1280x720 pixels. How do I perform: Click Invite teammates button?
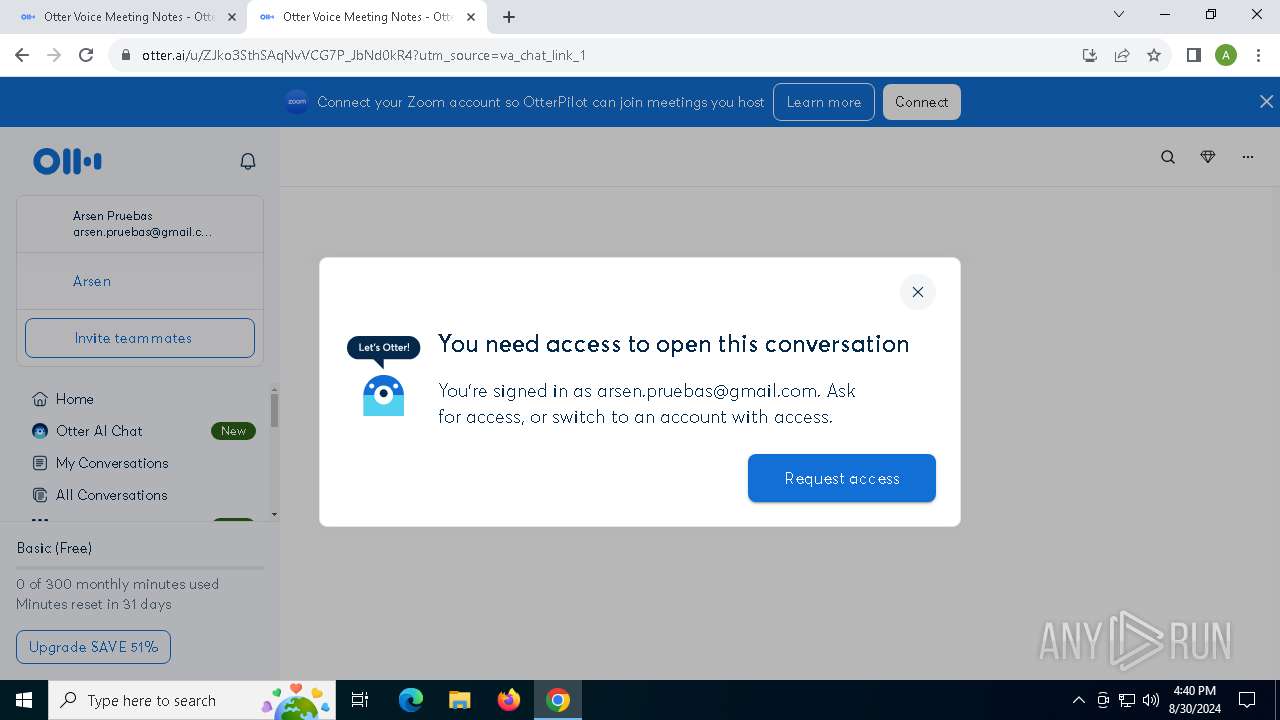140,338
